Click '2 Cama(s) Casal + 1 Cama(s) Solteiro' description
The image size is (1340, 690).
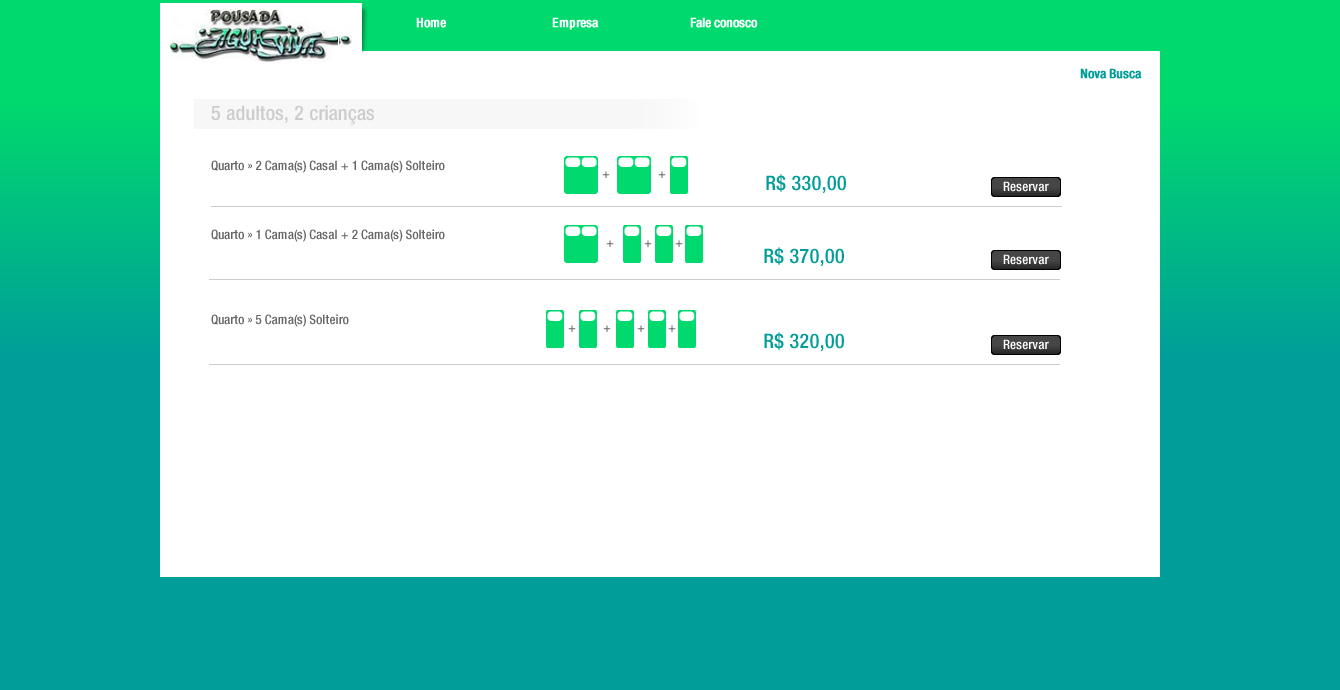click(x=328, y=166)
